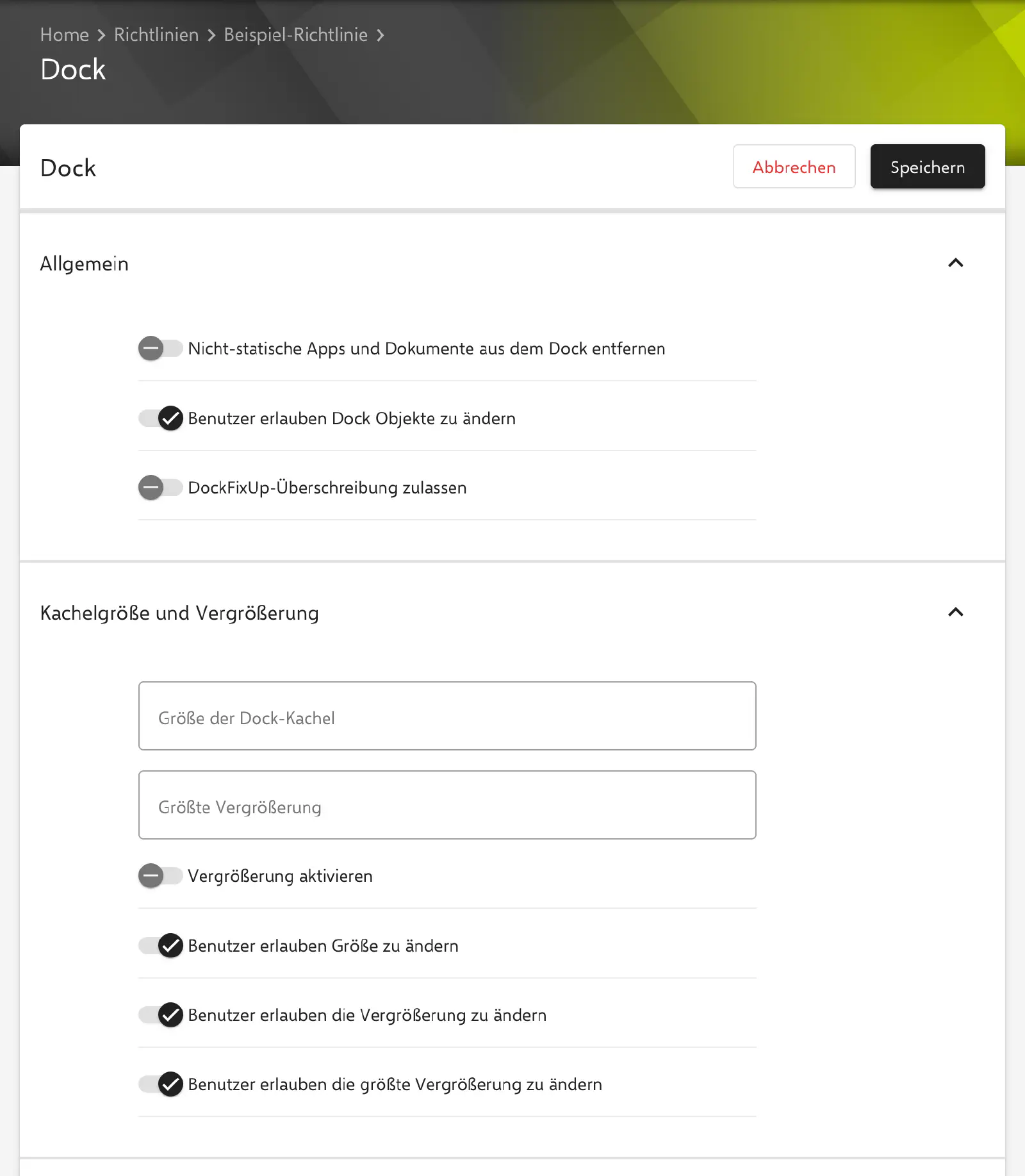This screenshot has width=1025, height=1176.
Task: Toggle 'Benutzer erlauben die größte Vergrößerung zu ändern'
Action: (161, 1084)
